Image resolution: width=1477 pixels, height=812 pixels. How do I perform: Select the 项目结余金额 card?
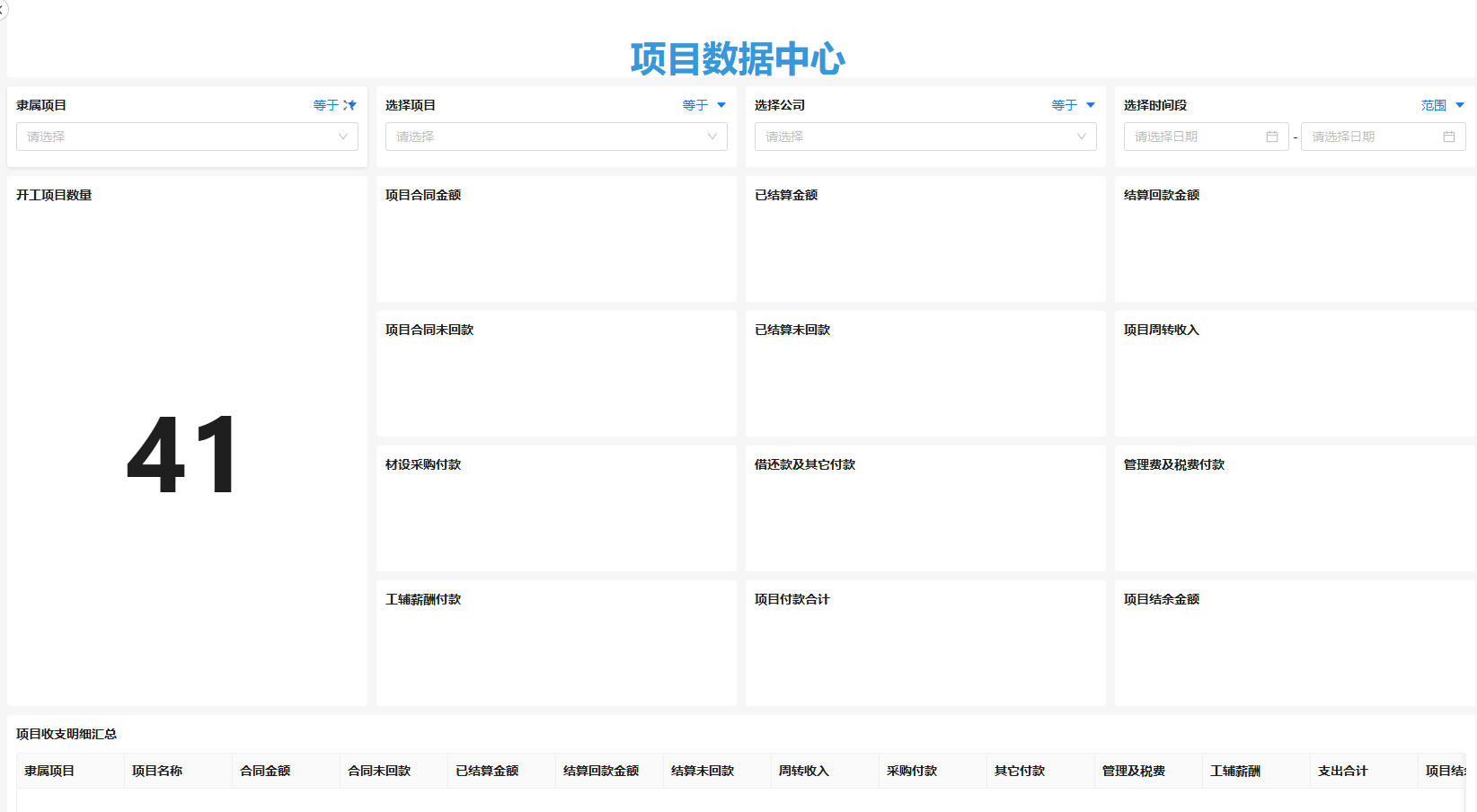(1294, 643)
